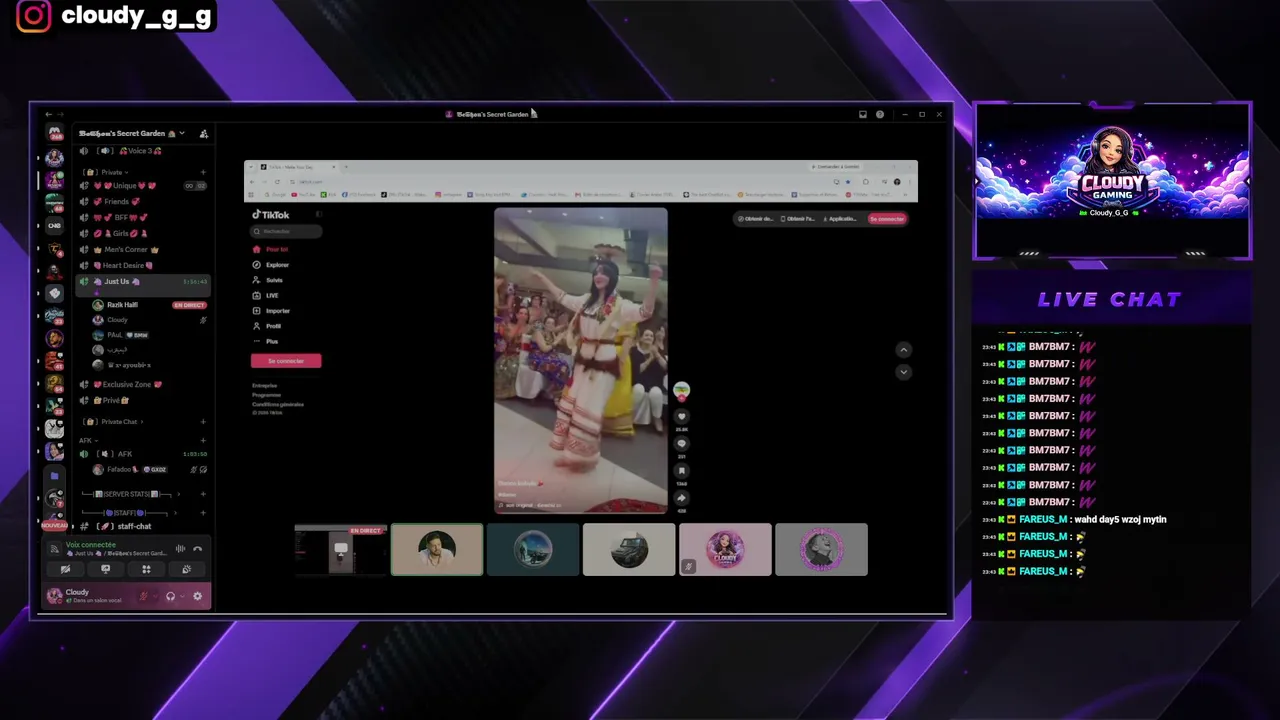The width and height of the screenshot is (1280, 720).
Task: Open TikTok Profil page
Action: (x=268, y=326)
